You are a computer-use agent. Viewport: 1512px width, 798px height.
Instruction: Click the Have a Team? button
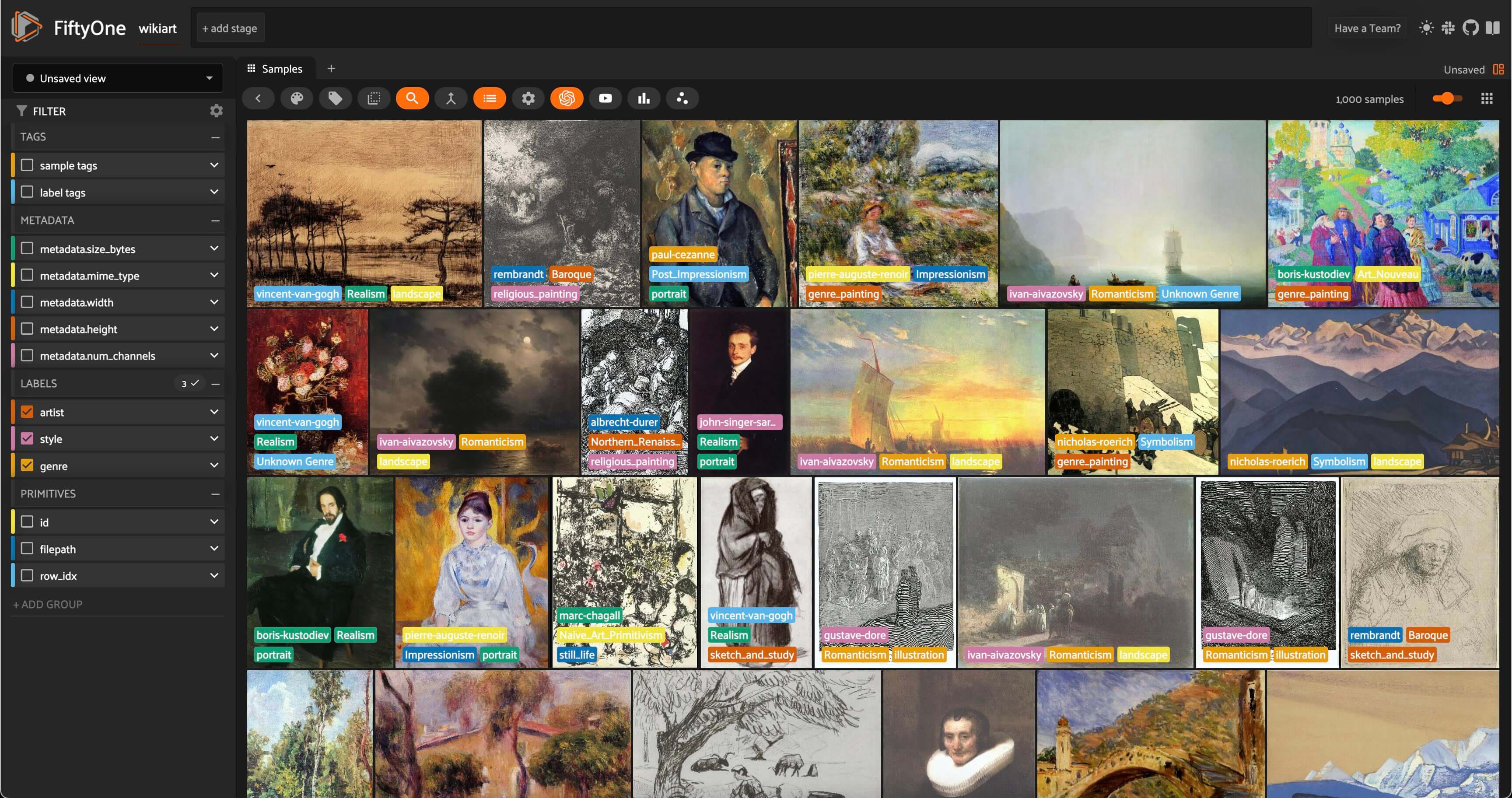click(x=1366, y=27)
